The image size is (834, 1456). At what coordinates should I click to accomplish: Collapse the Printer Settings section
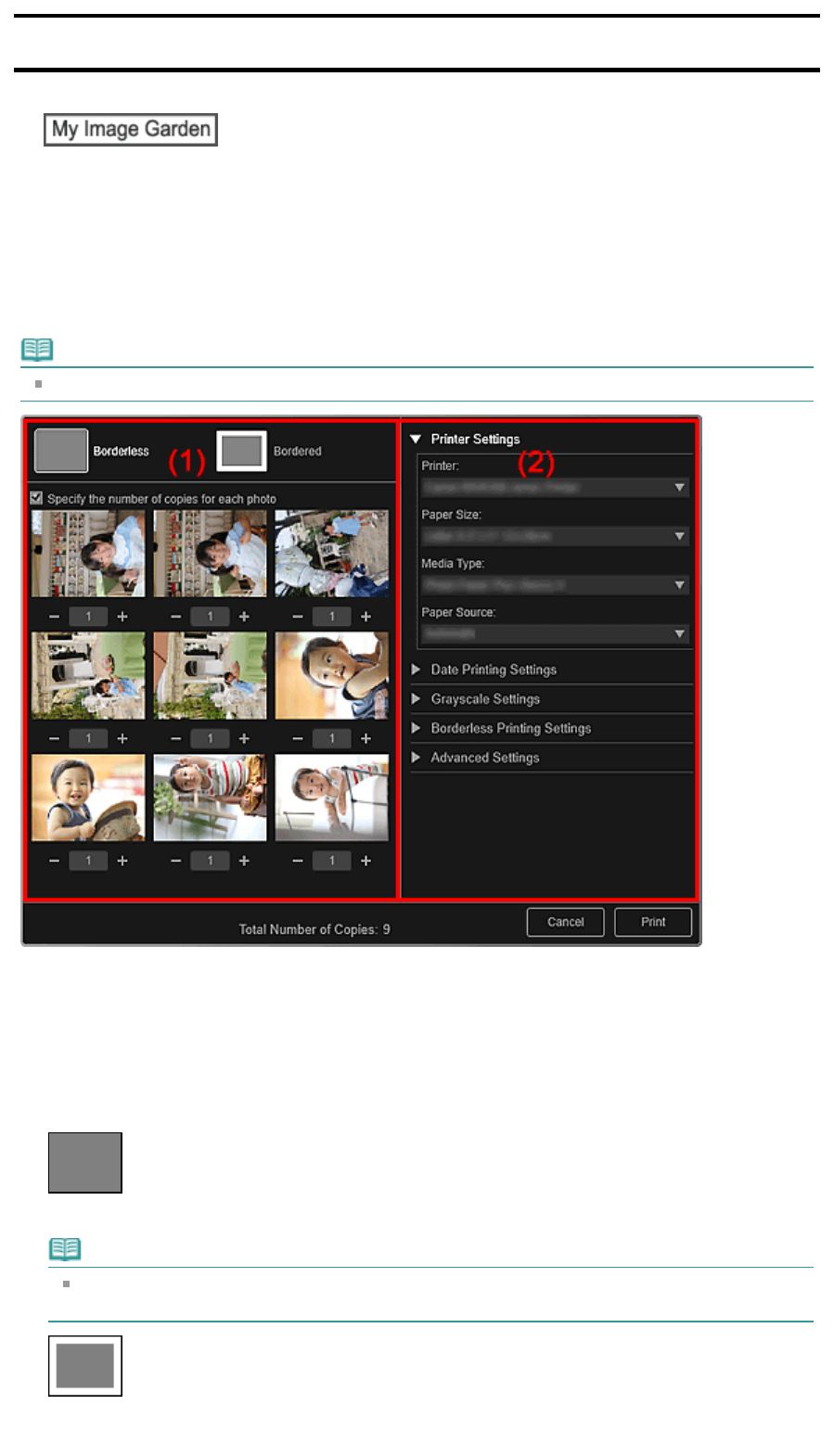416,439
